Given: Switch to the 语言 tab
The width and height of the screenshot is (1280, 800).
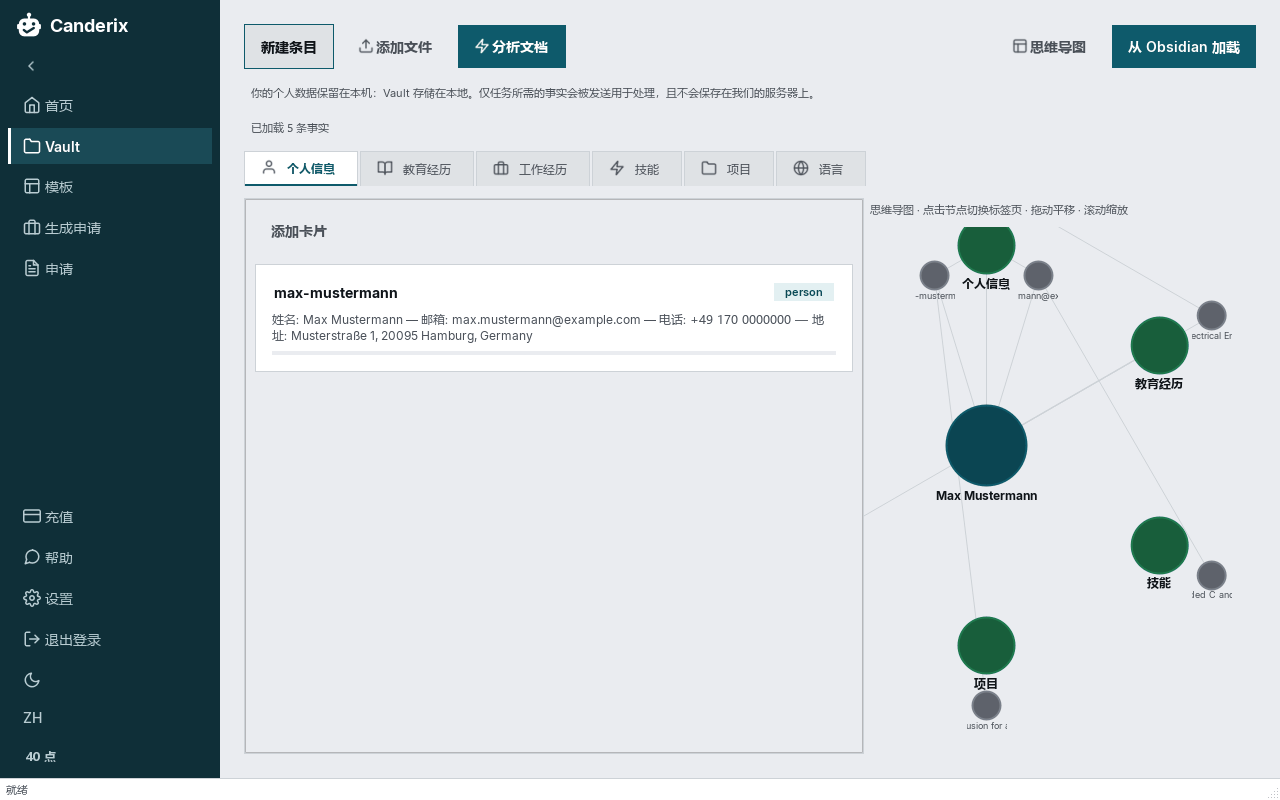Looking at the screenshot, I should (x=821, y=169).
